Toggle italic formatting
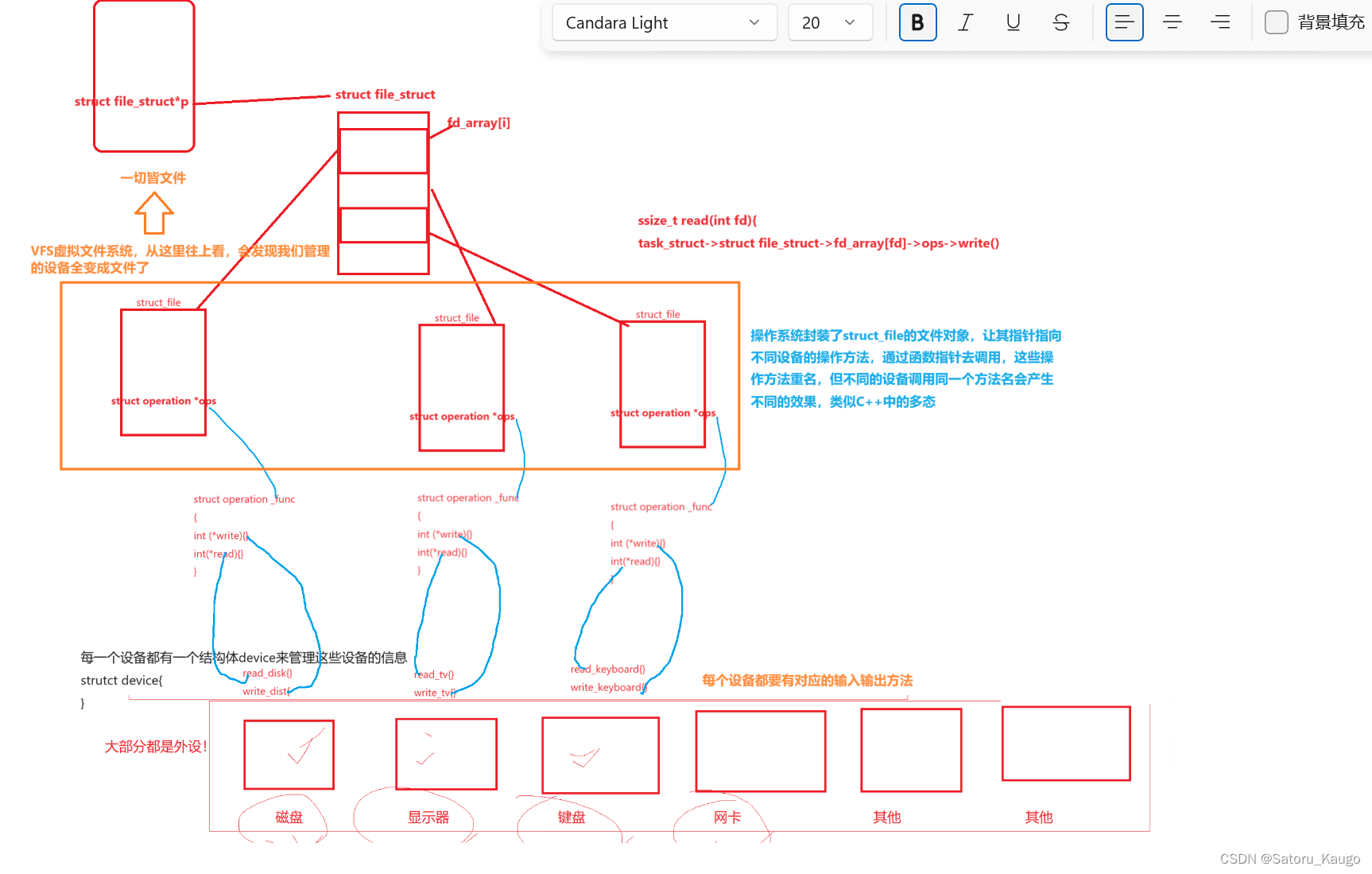Image resolution: width=1372 pixels, height=874 pixels. coord(965,22)
